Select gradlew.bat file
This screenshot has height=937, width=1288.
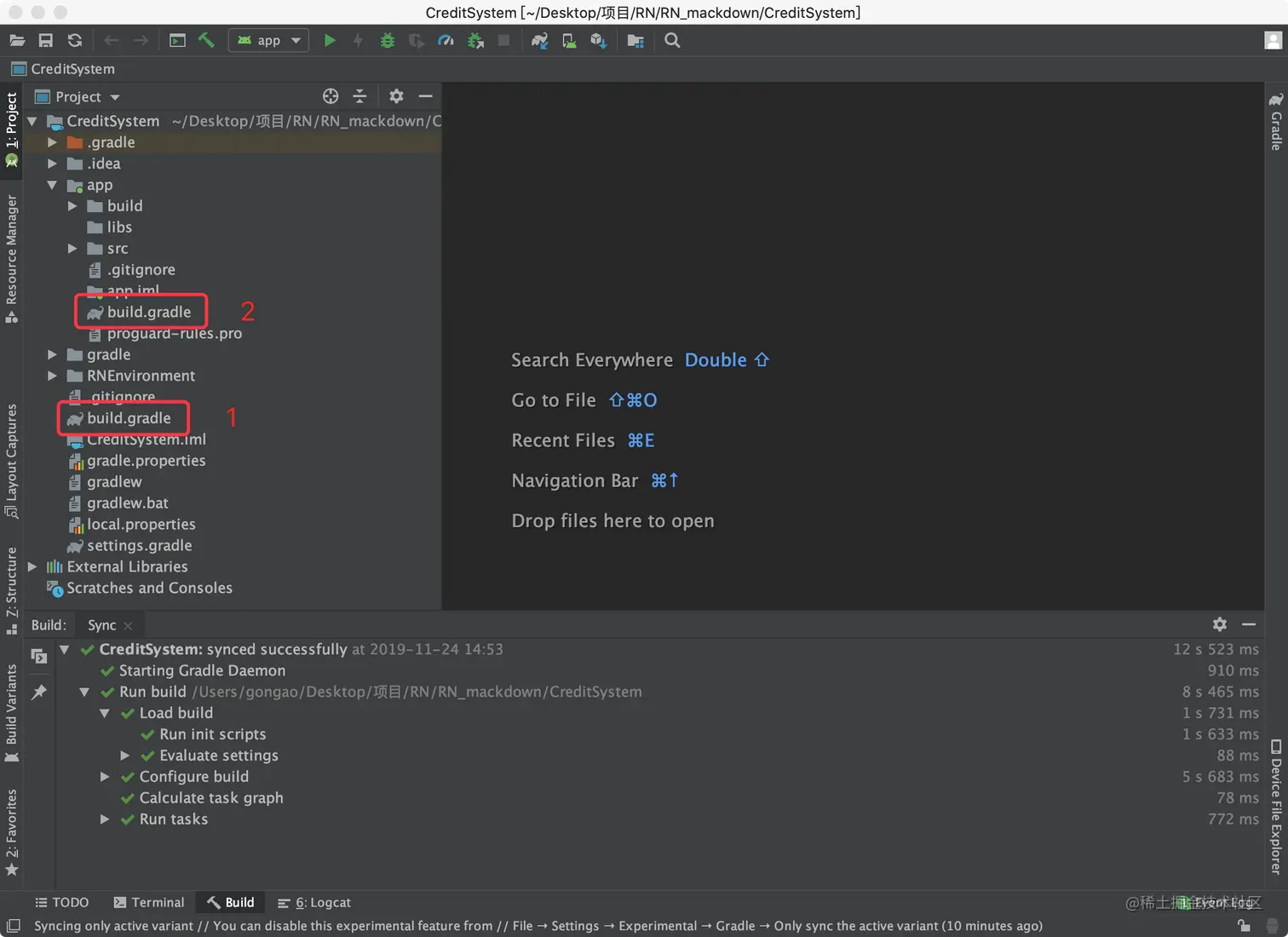[128, 503]
